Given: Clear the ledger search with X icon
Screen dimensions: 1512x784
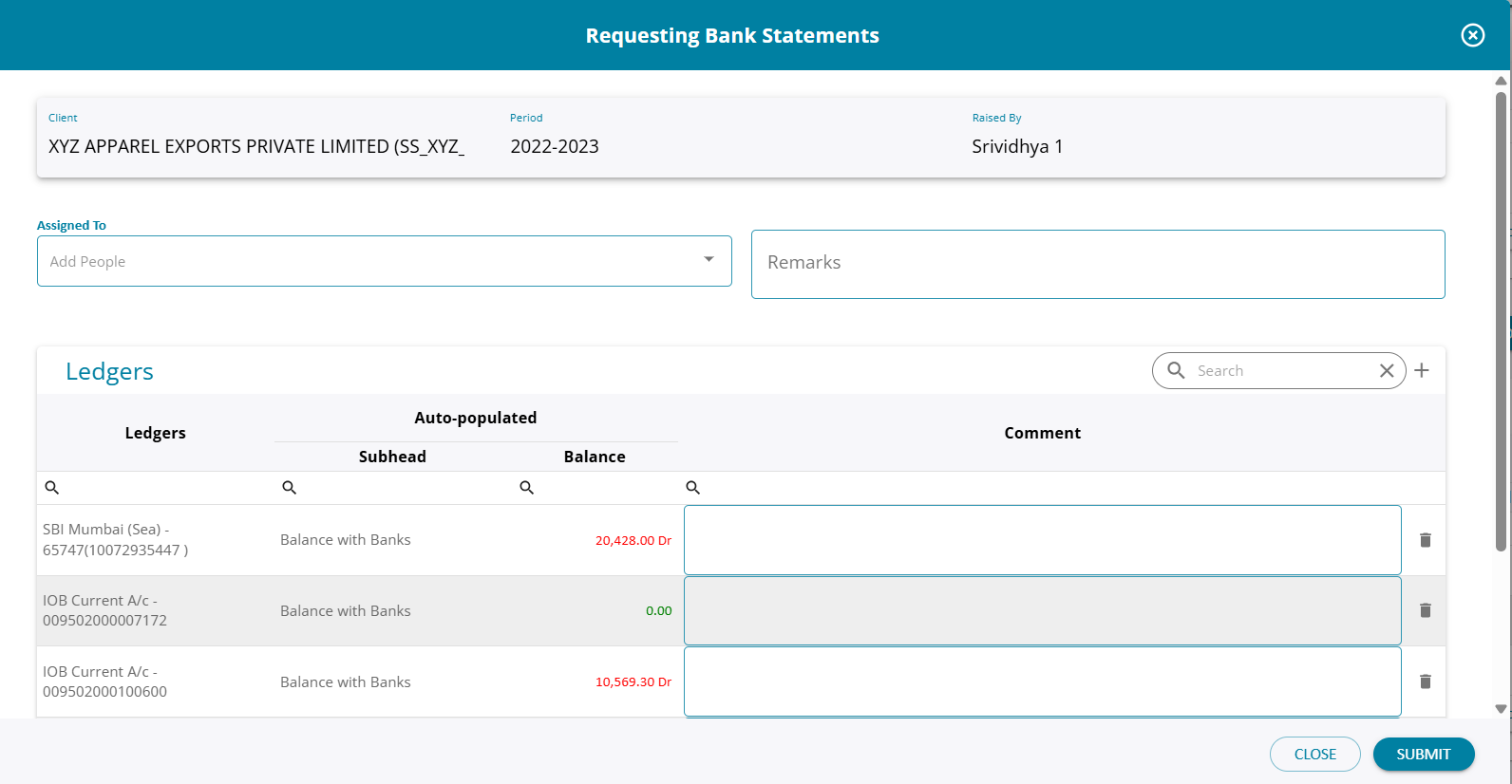Looking at the screenshot, I should pos(1386,371).
